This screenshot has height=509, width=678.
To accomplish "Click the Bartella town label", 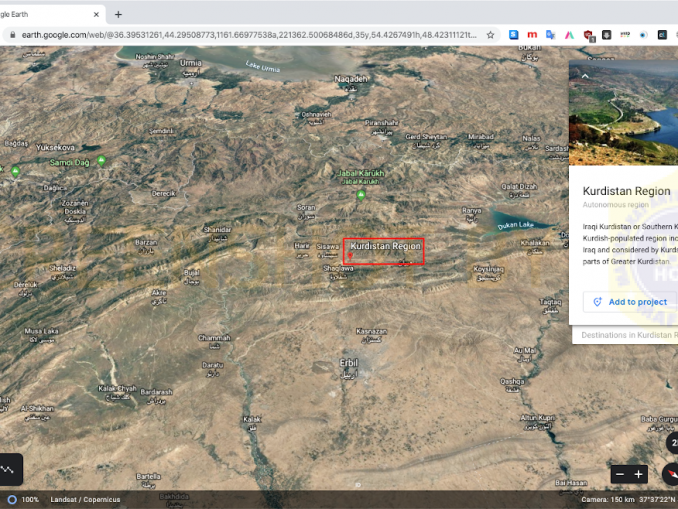I will click(x=148, y=476).
